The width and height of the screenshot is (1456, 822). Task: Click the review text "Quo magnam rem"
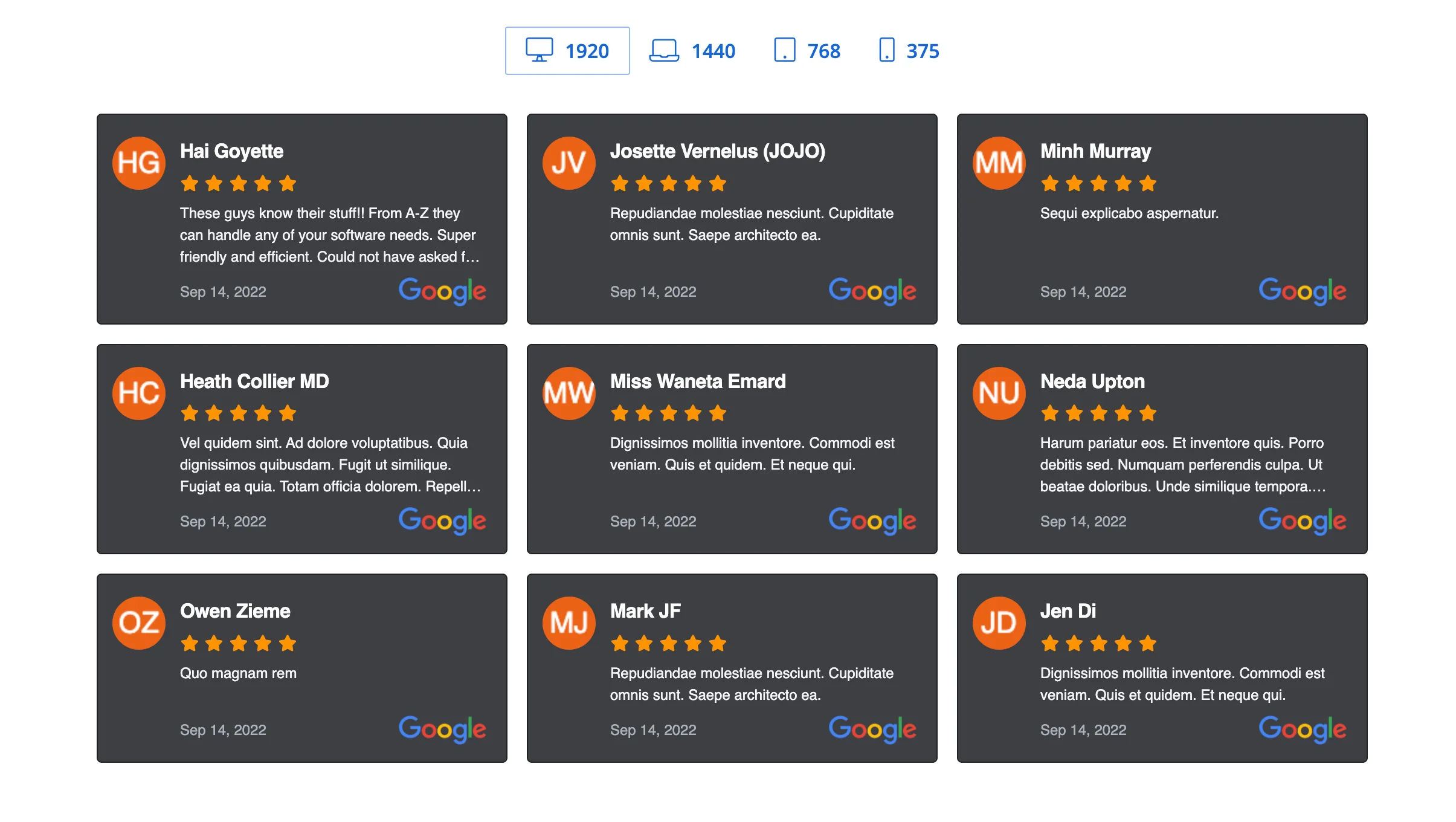coord(238,673)
